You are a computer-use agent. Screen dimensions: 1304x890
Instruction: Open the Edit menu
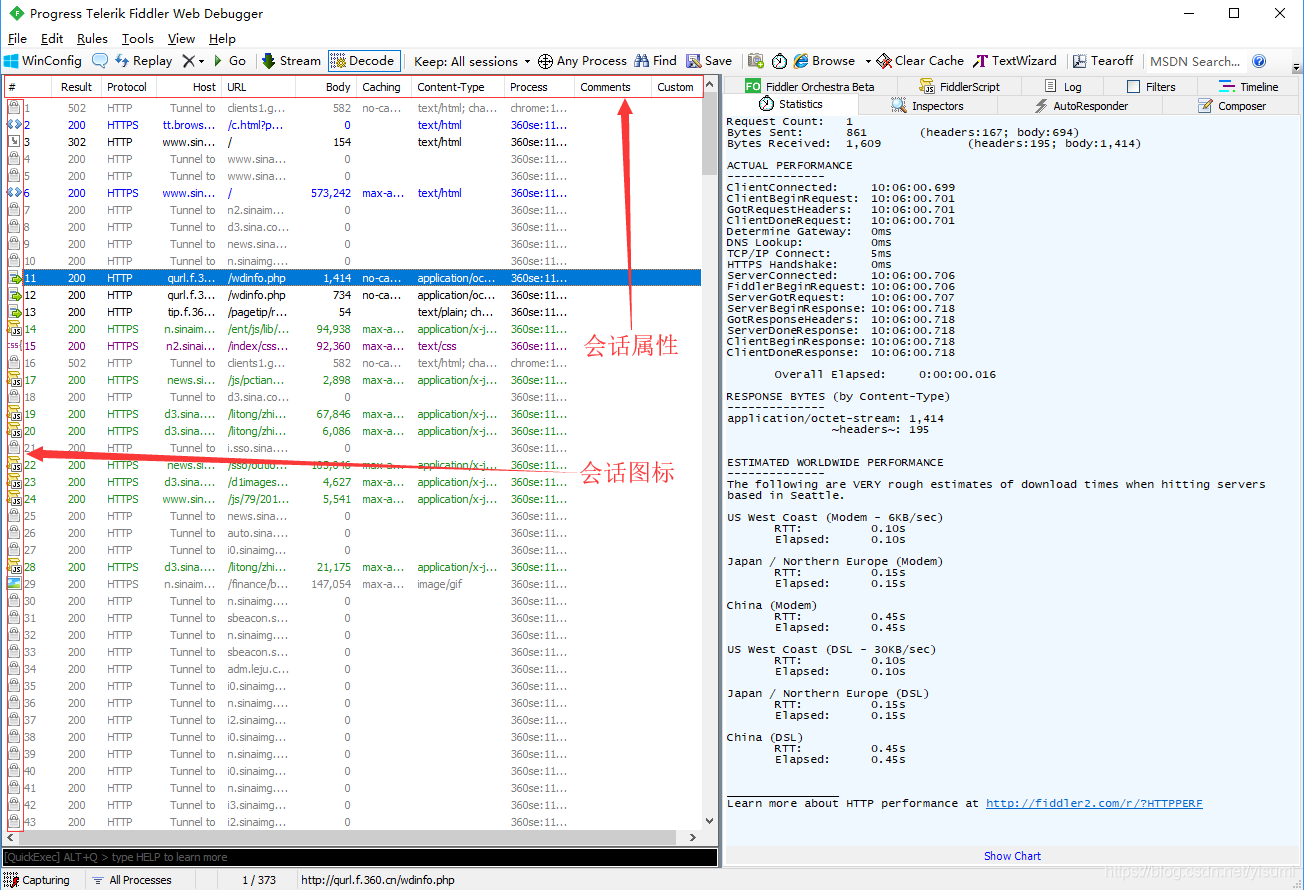tap(52, 38)
